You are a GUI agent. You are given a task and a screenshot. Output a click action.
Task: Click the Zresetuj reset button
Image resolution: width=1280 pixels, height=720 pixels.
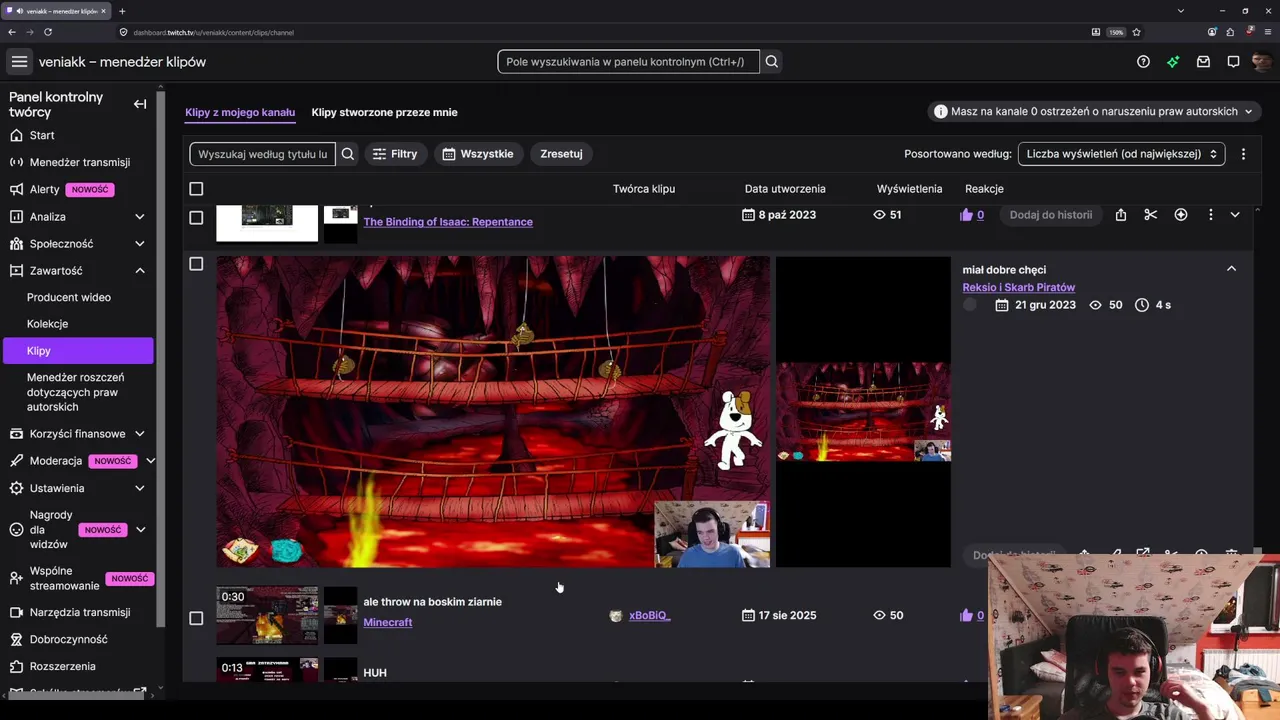click(x=561, y=154)
